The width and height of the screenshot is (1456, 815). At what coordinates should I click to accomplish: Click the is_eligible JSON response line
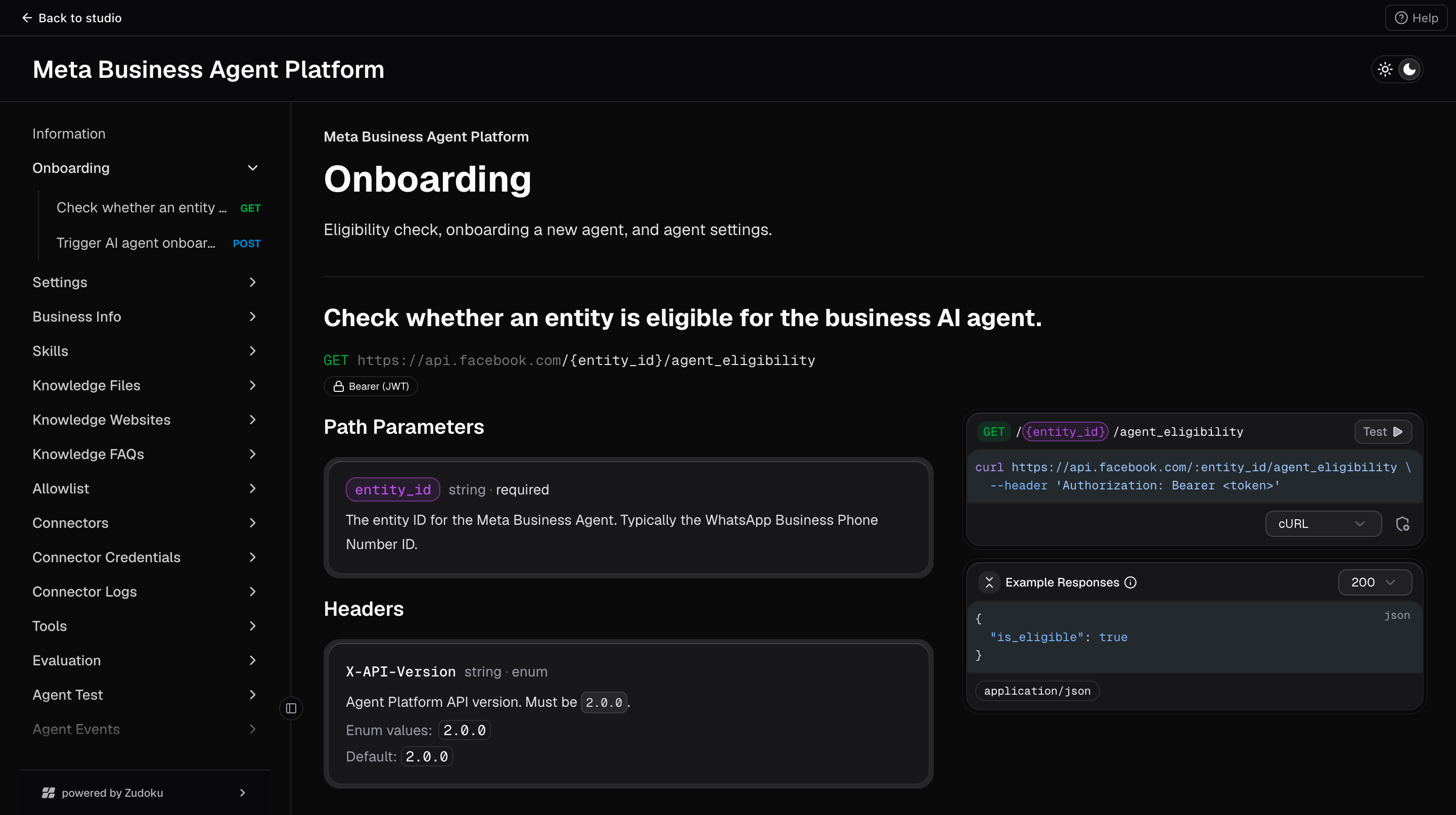1058,638
